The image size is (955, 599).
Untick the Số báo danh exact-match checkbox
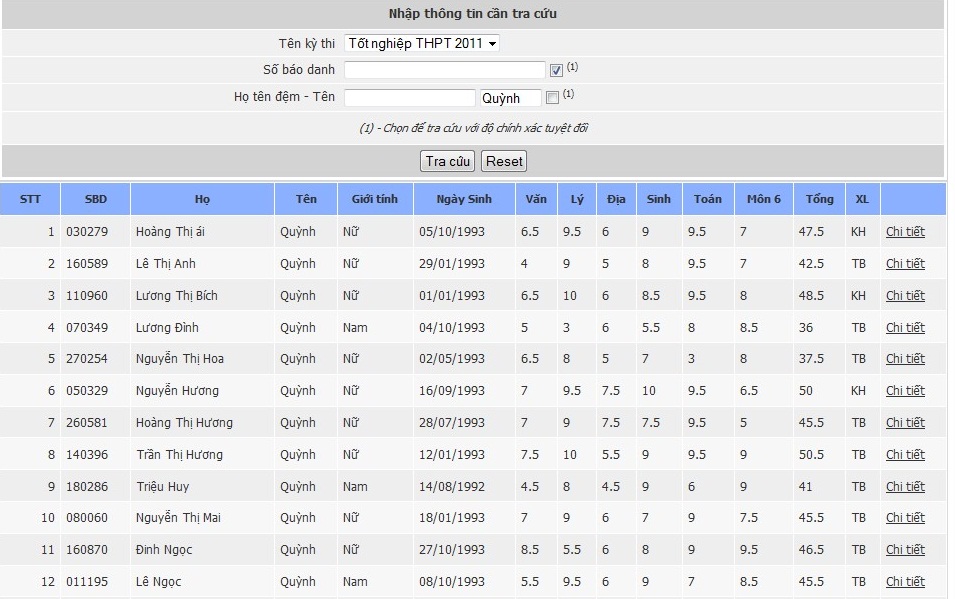[x=556, y=71]
